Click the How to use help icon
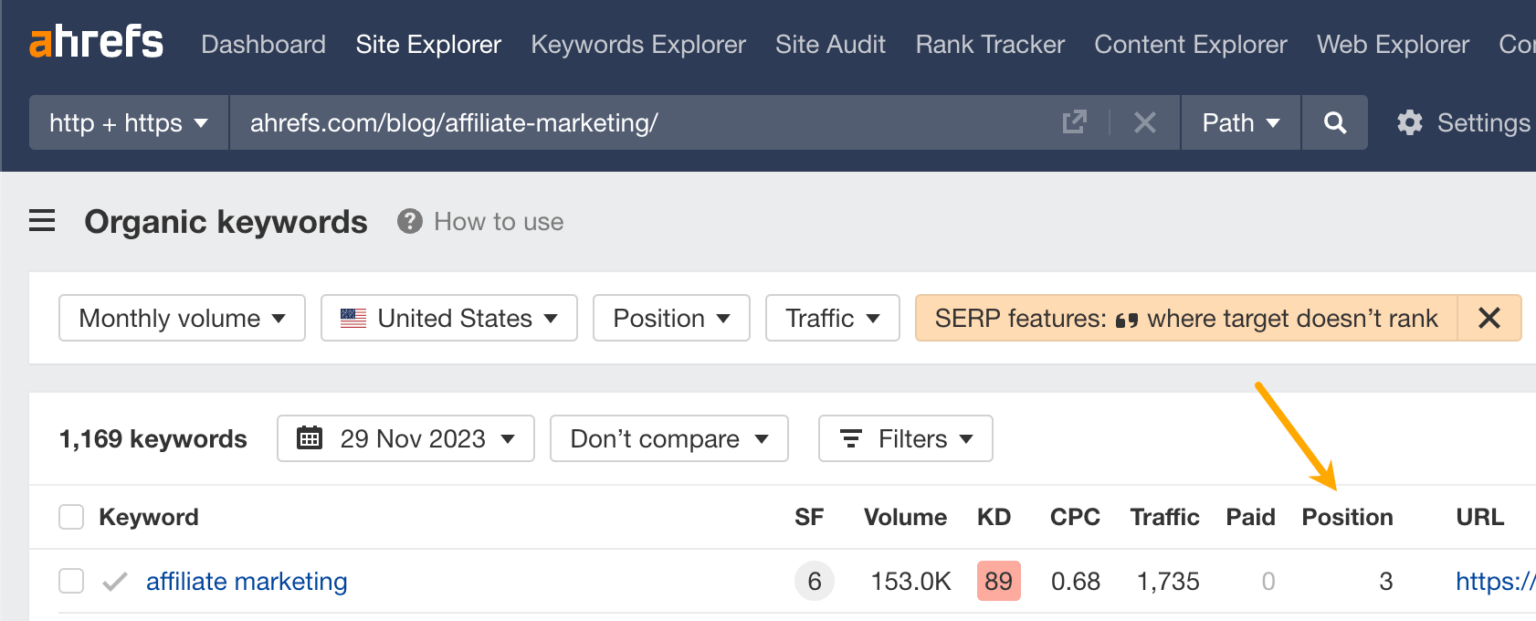This screenshot has height=621, width=1536. [x=409, y=221]
